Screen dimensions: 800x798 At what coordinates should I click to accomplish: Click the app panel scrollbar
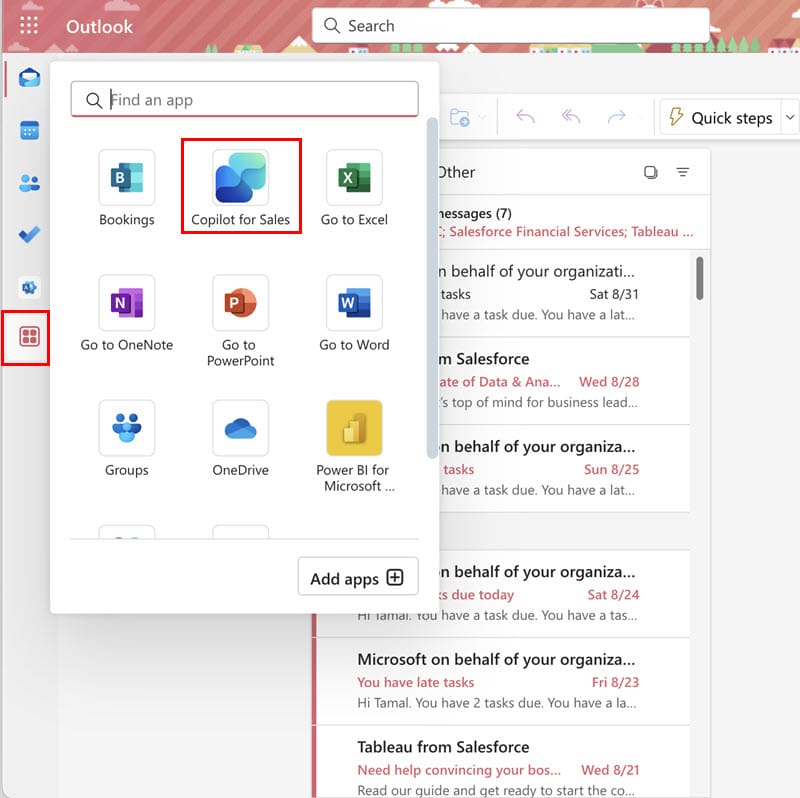pos(432,288)
